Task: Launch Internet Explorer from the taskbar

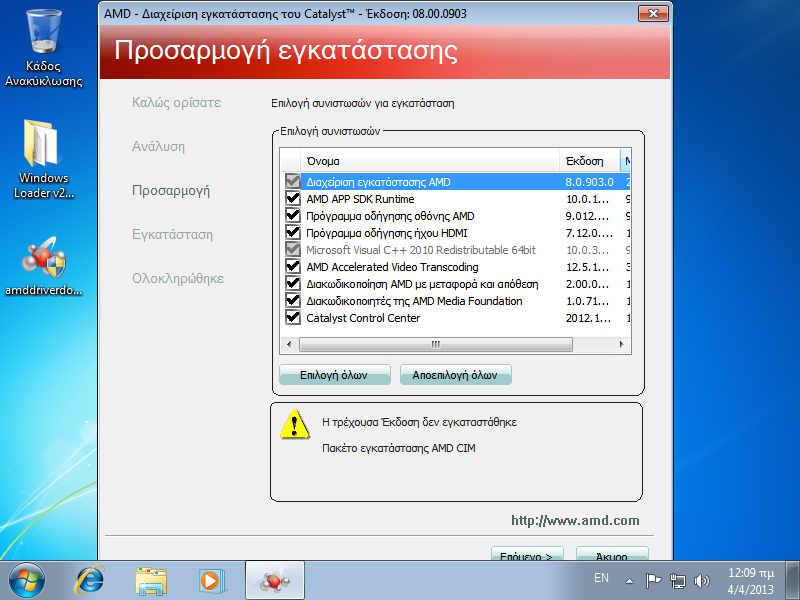Action: click(89, 581)
